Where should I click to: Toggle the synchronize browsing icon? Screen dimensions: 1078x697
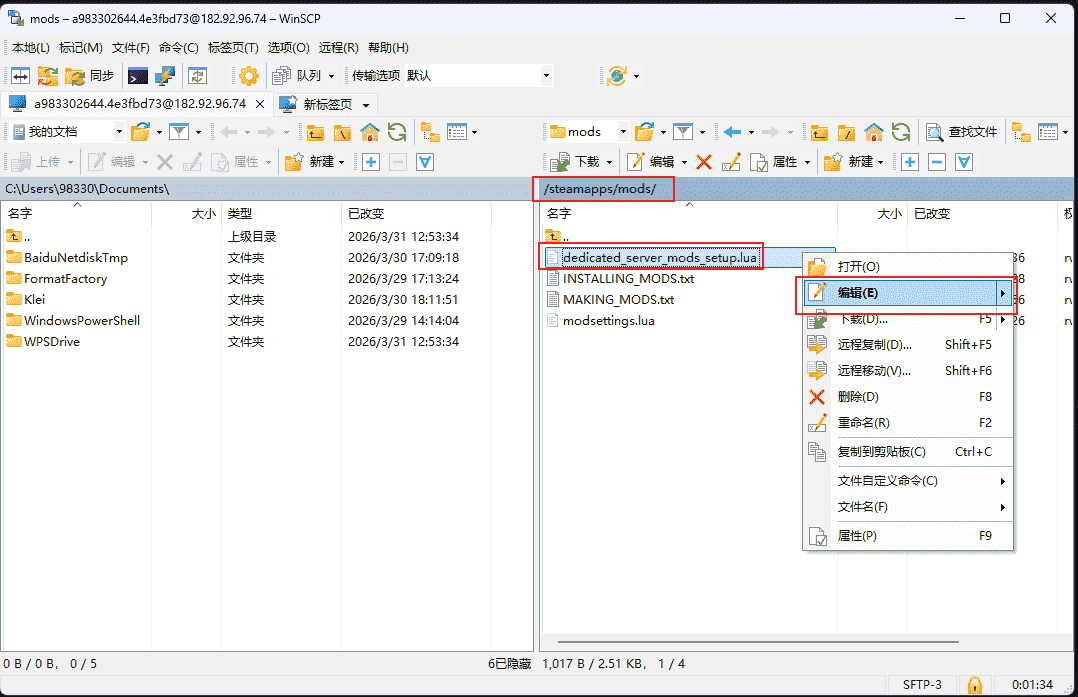click(198, 76)
